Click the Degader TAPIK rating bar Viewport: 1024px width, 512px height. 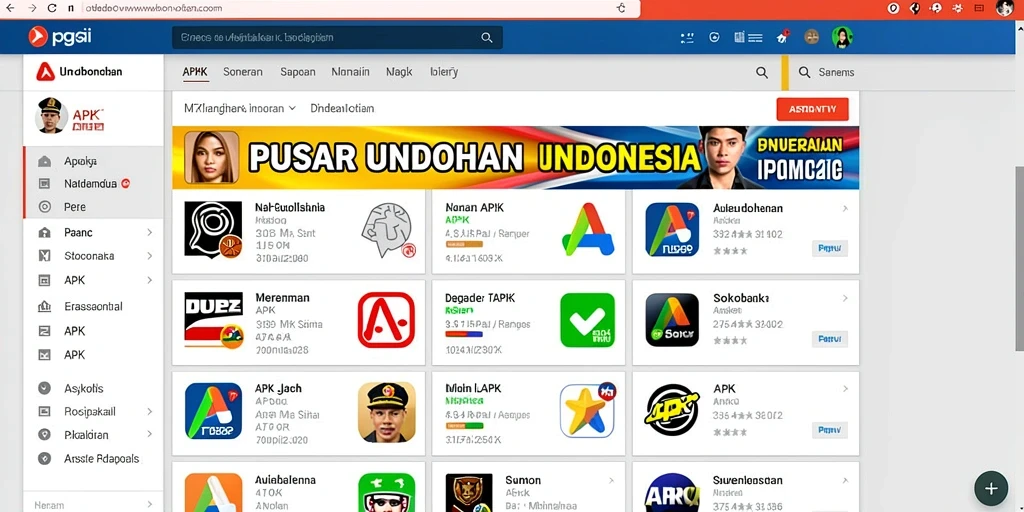click(x=464, y=334)
